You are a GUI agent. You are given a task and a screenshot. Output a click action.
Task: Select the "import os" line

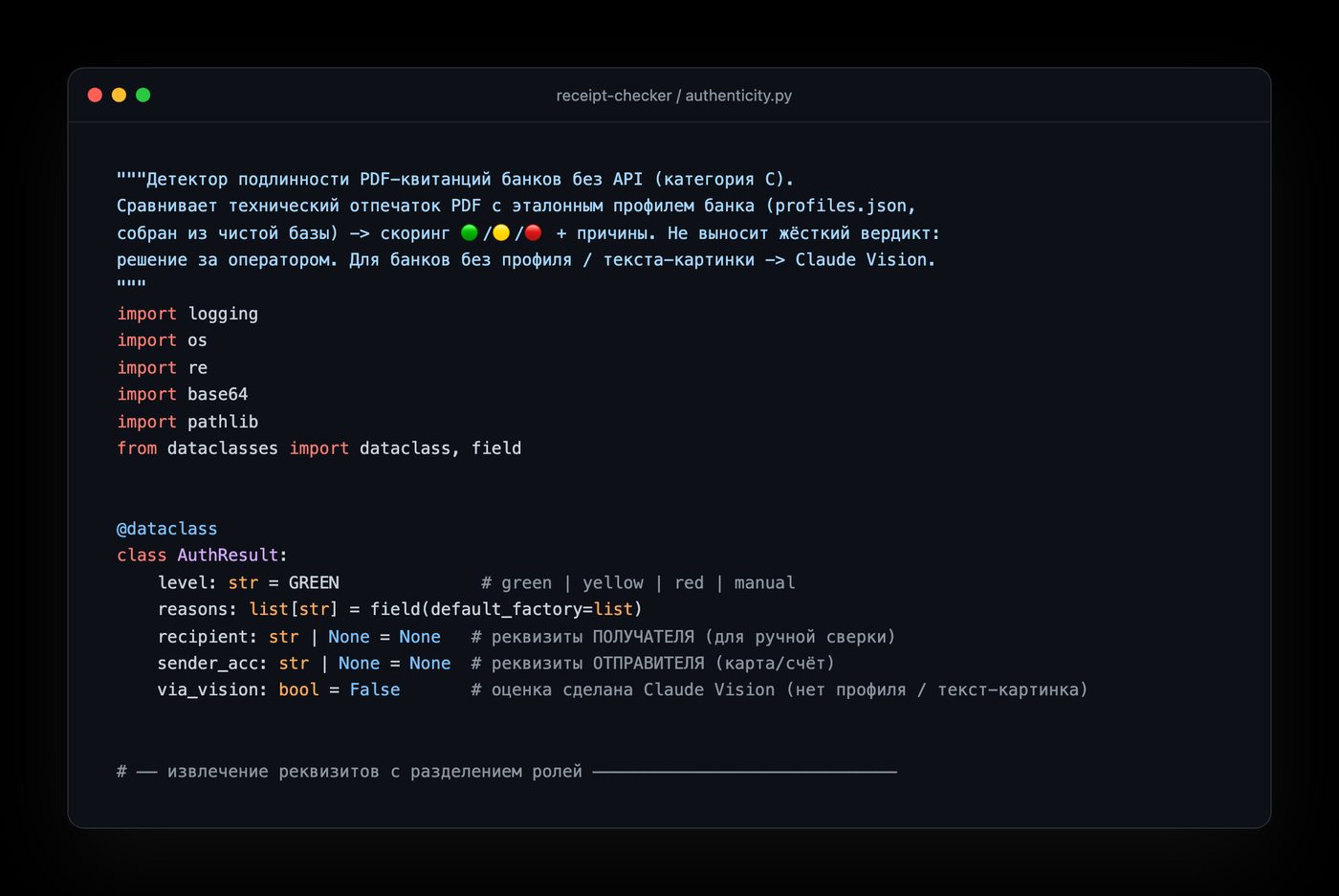(162, 340)
